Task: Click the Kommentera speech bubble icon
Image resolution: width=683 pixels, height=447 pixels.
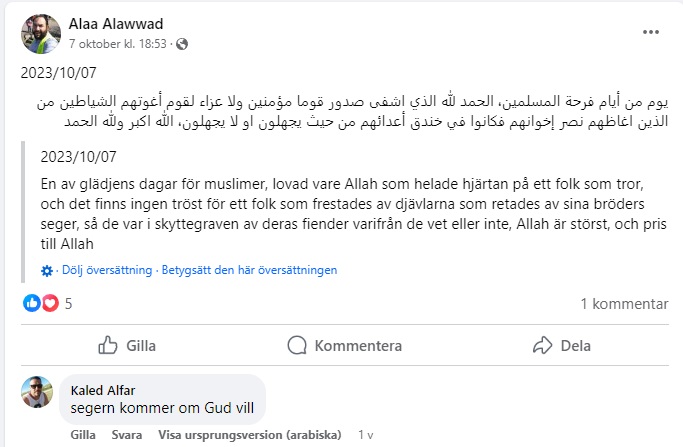Action: [297, 345]
